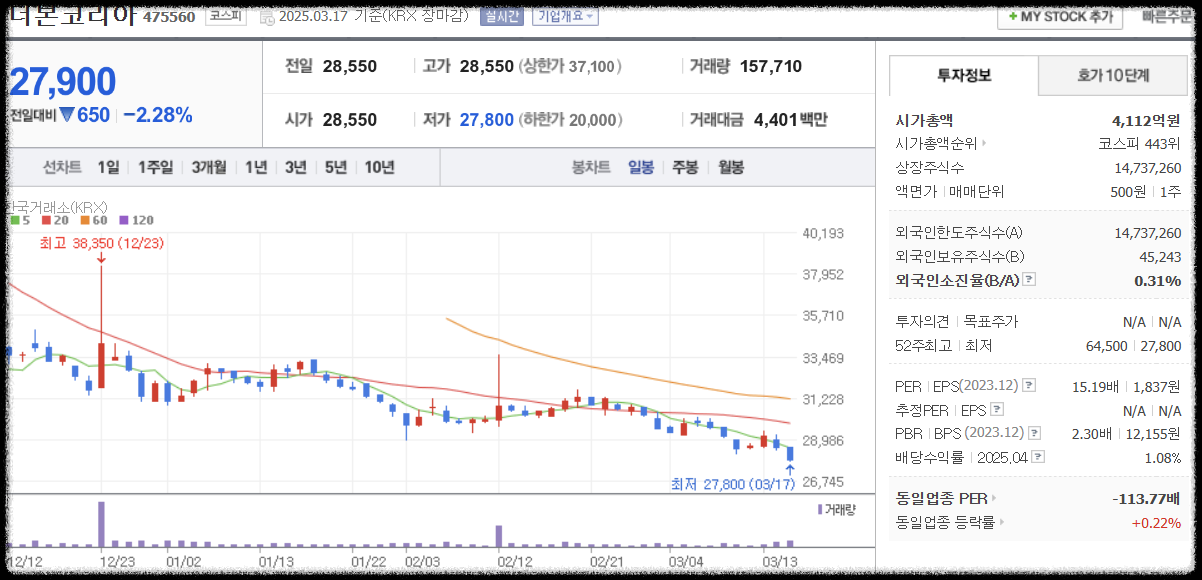Open the help icon beside 추정PER EPS

[x=996, y=409]
